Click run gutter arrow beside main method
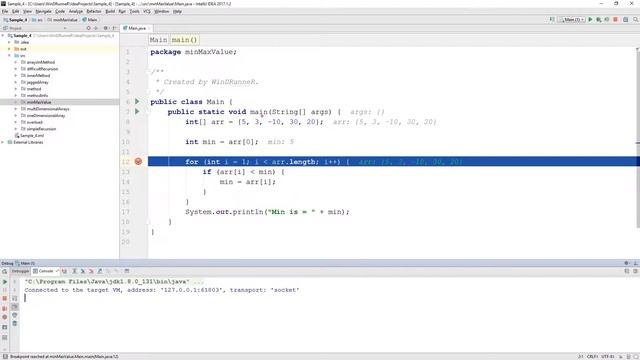This screenshot has height=360, width=640. click(137, 111)
